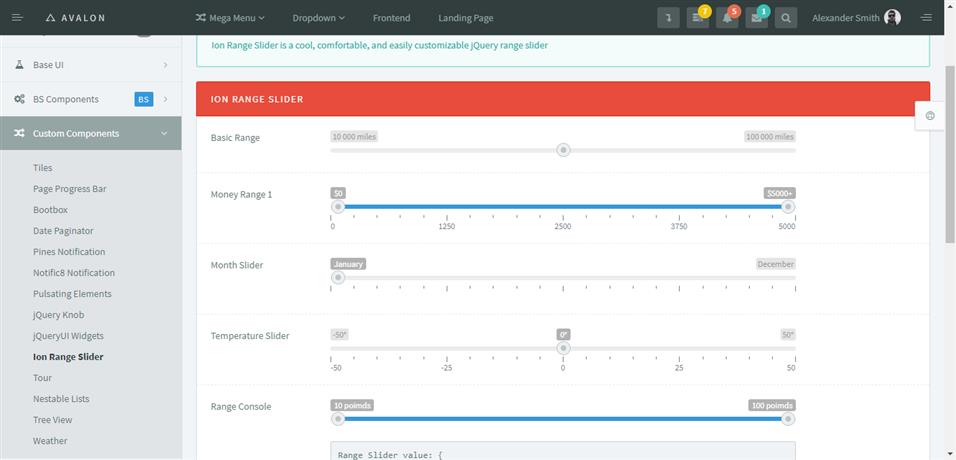Click the BS badge in the sidebar
The width and height of the screenshot is (956, 460).
[143, 99]
